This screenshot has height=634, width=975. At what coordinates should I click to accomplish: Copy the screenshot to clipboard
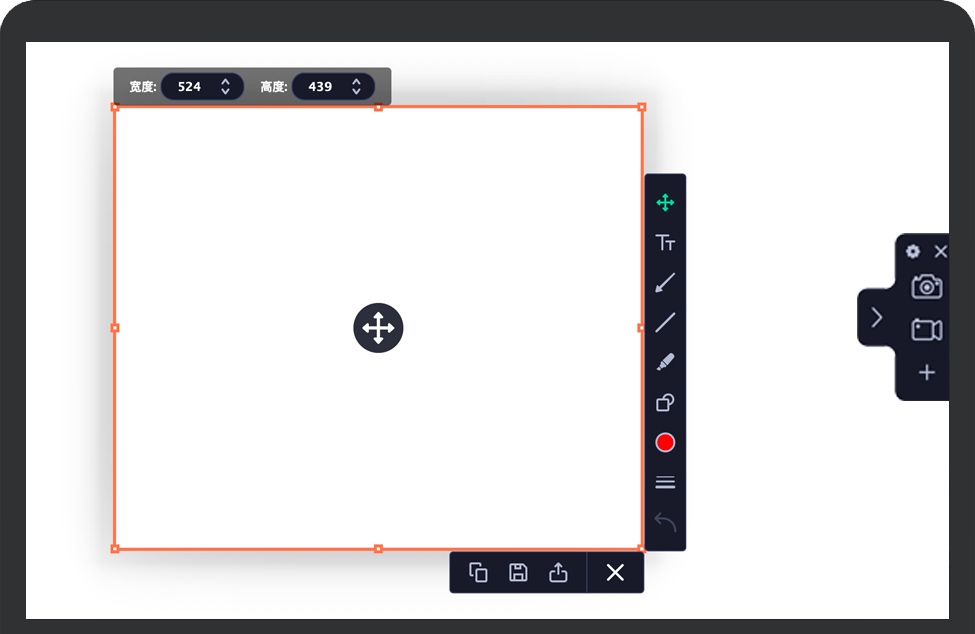(x=478, y=572)
